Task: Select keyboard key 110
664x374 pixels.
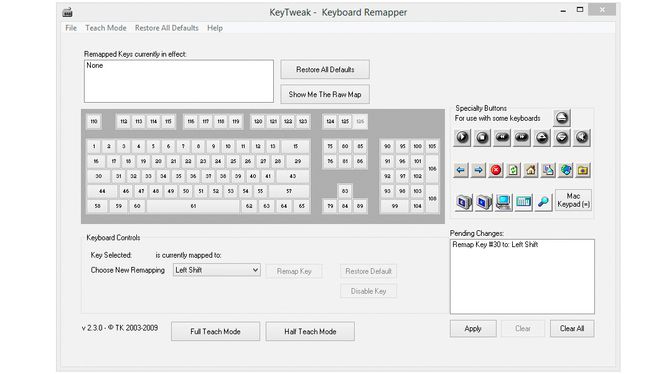Action: pyautogui.click(x=94, y=122)
